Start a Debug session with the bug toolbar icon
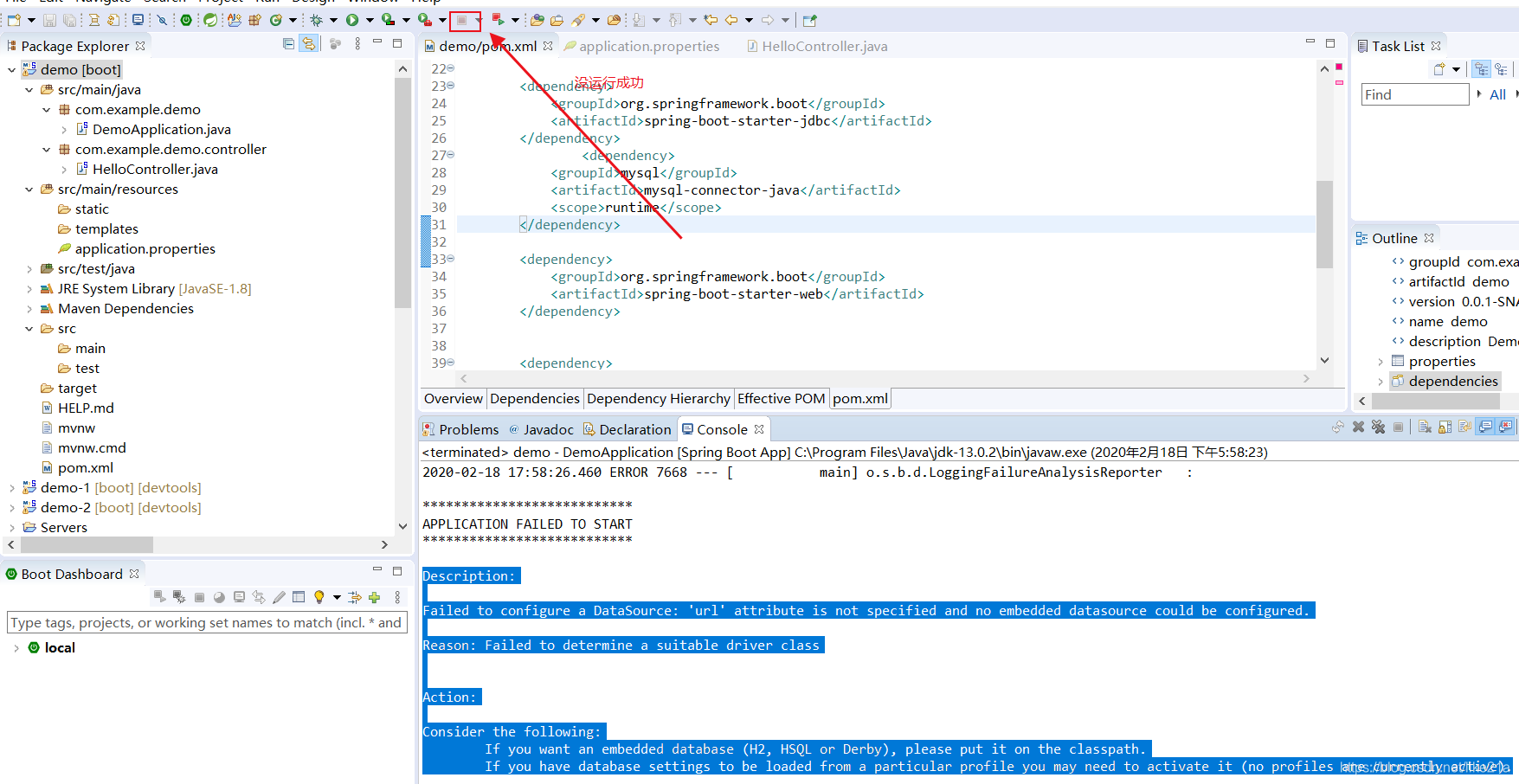Image resolution: width=1519 pixels, height=784 pixels. tap(317, 19)
